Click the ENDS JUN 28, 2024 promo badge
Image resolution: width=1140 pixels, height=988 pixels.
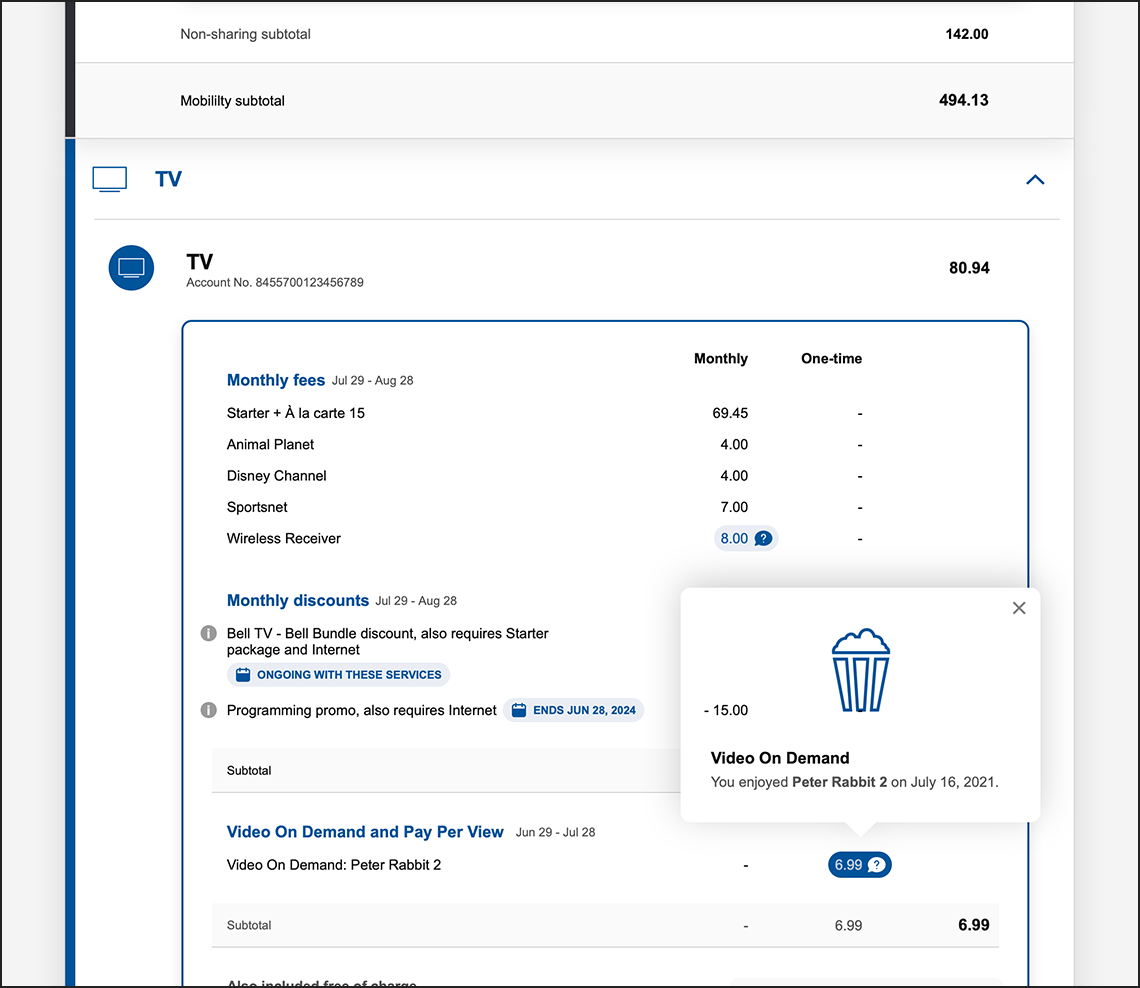(573, 710)
